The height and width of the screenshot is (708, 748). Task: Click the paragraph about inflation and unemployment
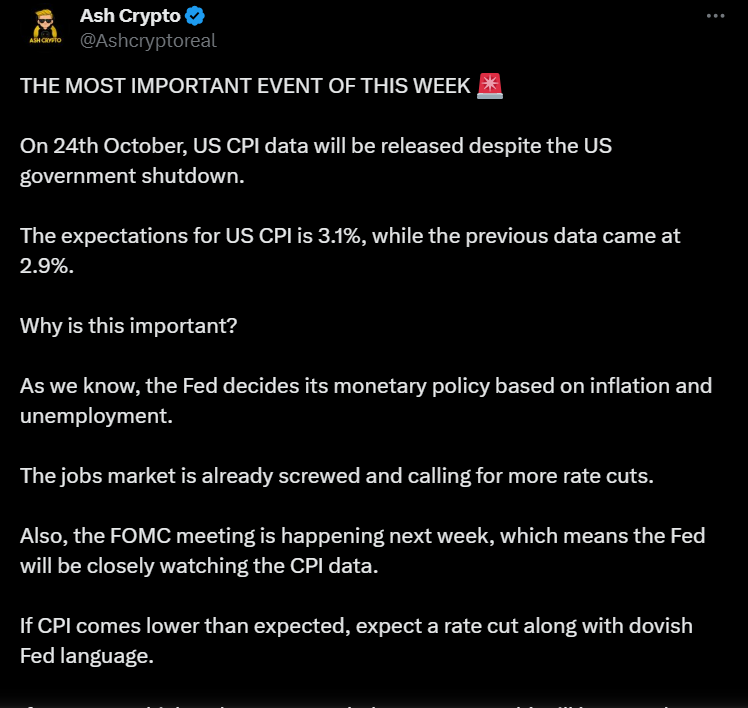click(x=365, y=400)
